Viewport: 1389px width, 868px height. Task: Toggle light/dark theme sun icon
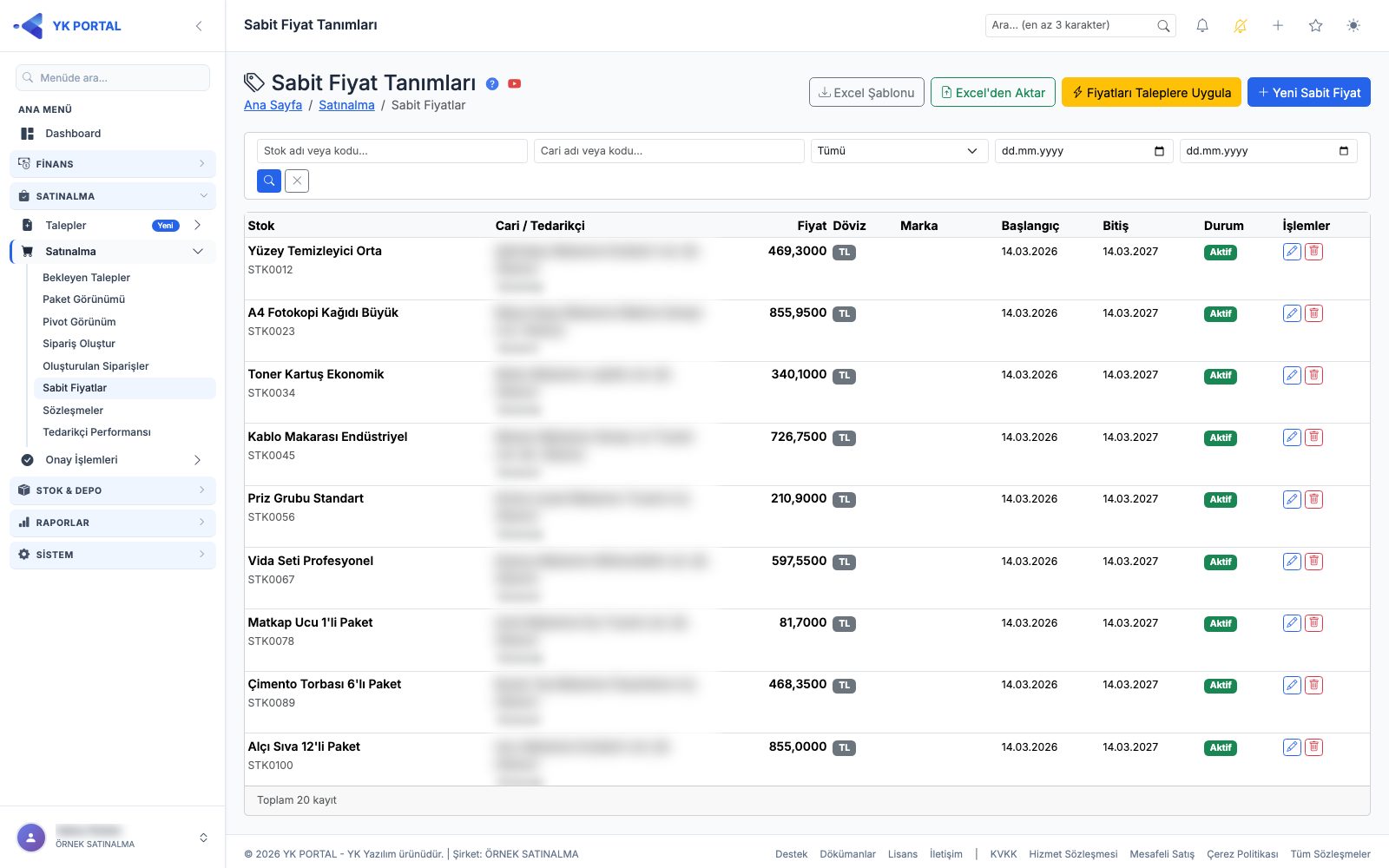[1353, 26]
